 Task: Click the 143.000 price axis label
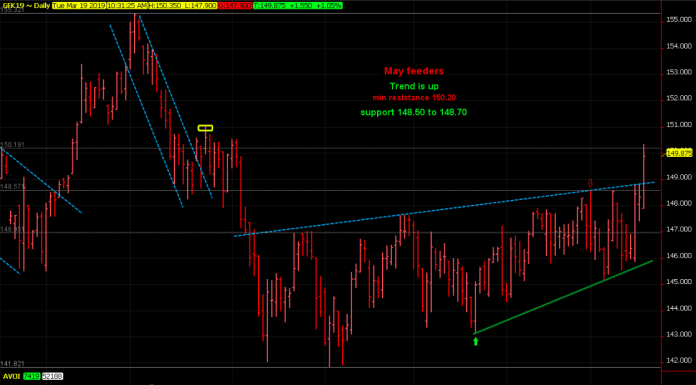pyautogui.click(x=680, y=334)
